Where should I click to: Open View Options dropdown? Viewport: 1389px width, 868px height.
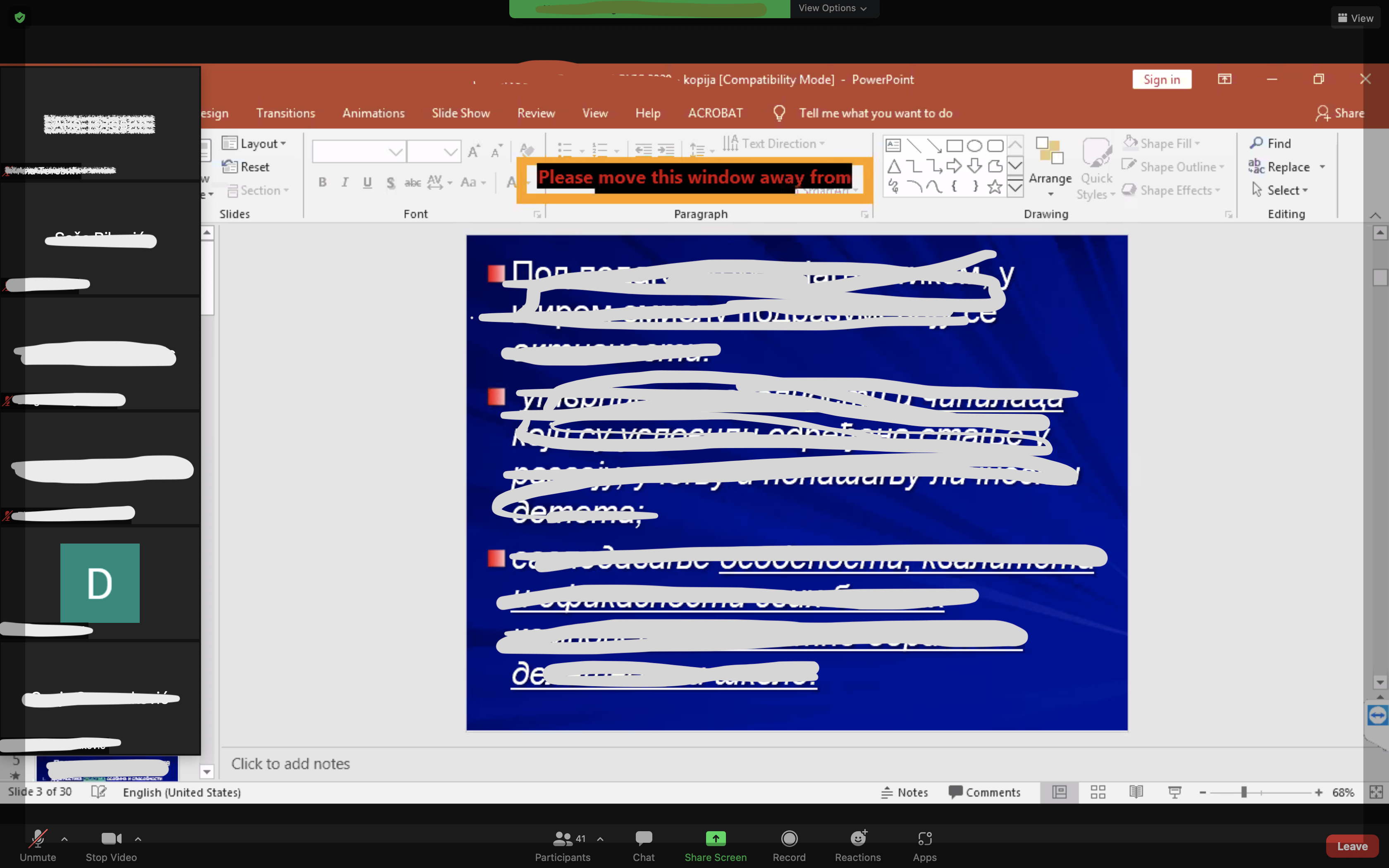[x=833, y=8]
